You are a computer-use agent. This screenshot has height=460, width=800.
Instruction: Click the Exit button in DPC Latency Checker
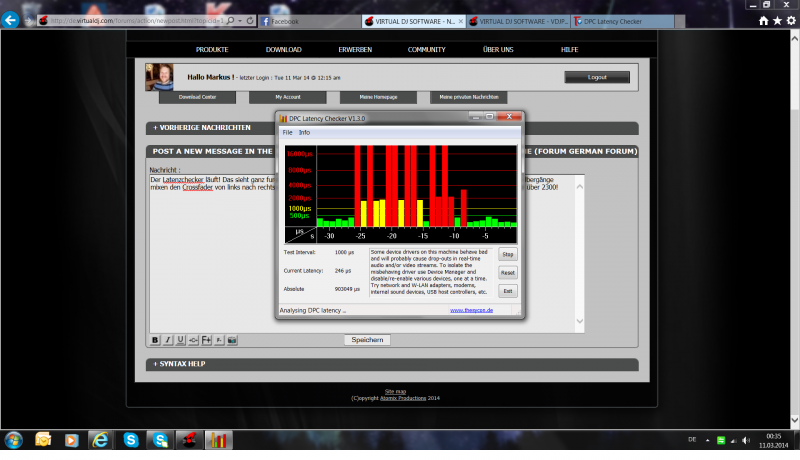508,291
